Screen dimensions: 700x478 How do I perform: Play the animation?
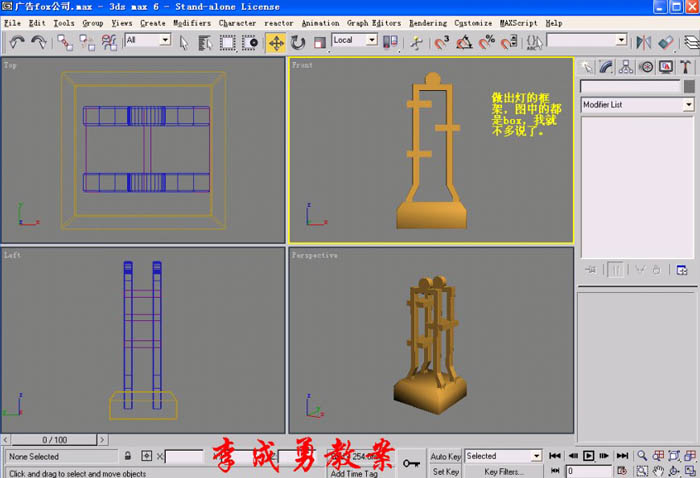588,455
